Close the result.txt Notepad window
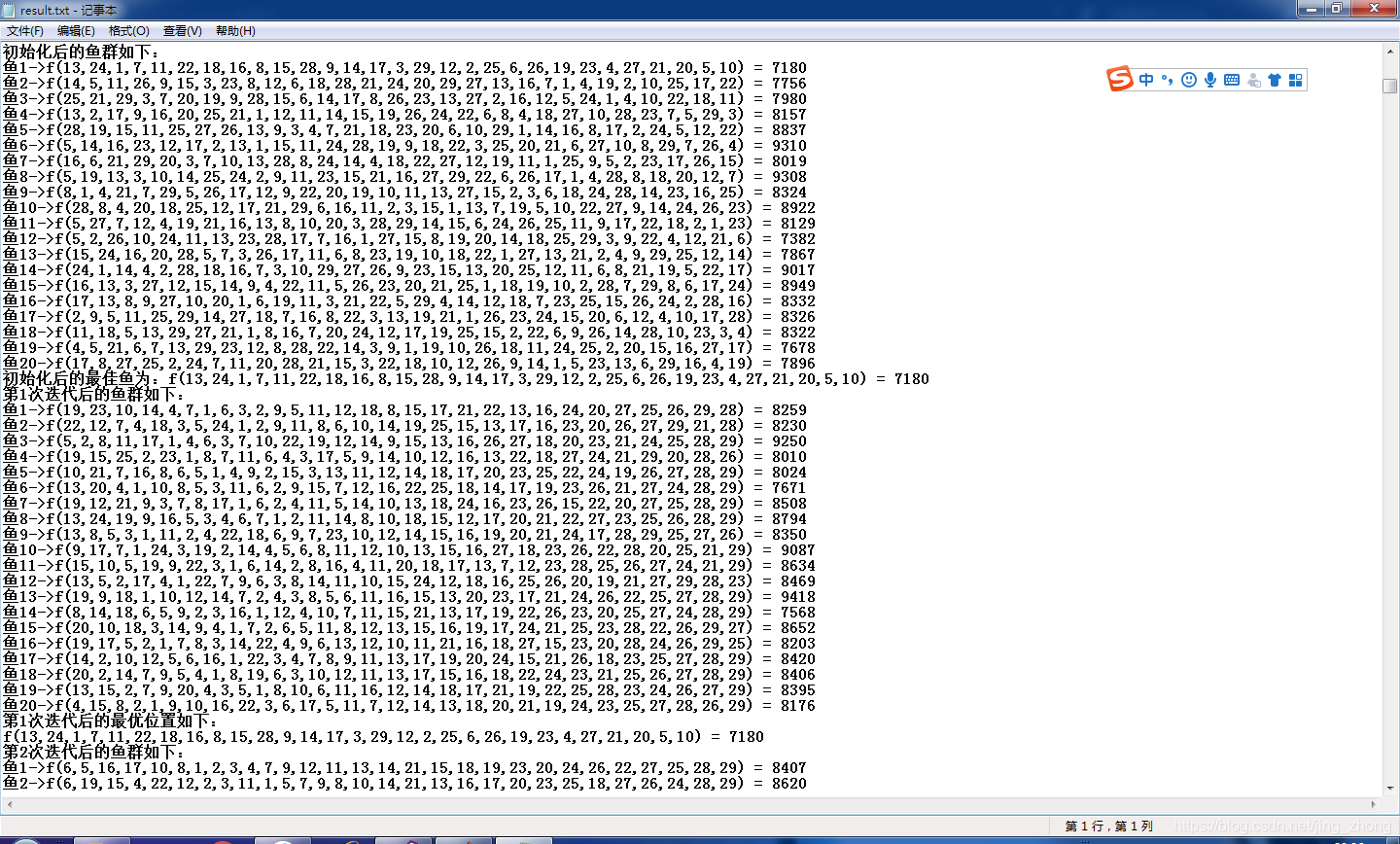This screenshot has width=1400, height=844. coord(1375,9)
